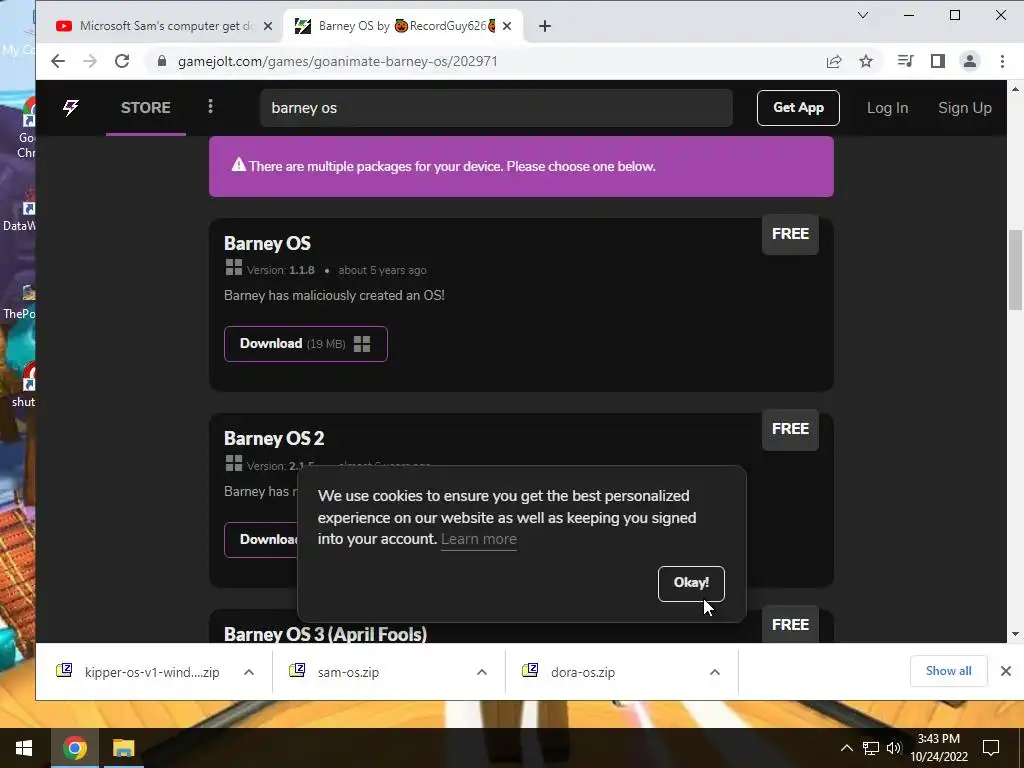
Task: Close the Microsoft Sam YouTube tab
Action: coord(268,26)
